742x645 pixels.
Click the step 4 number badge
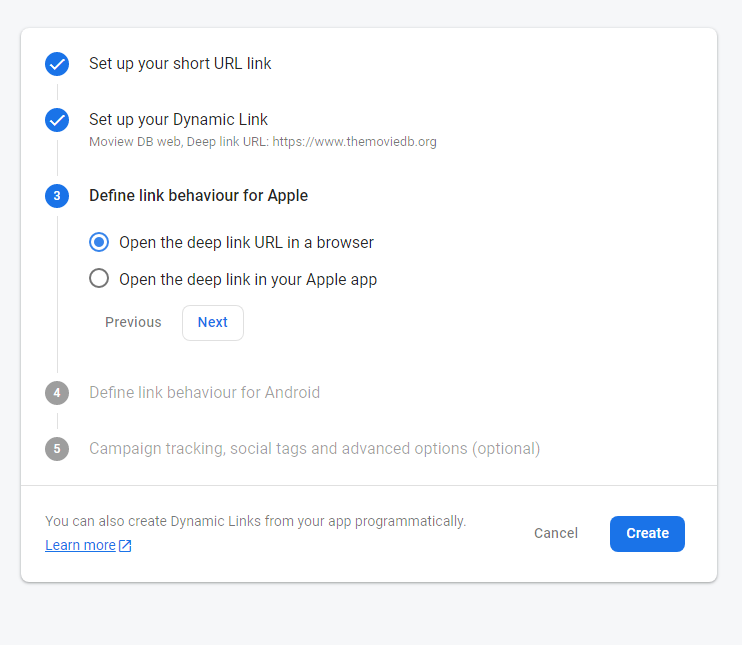57,393
